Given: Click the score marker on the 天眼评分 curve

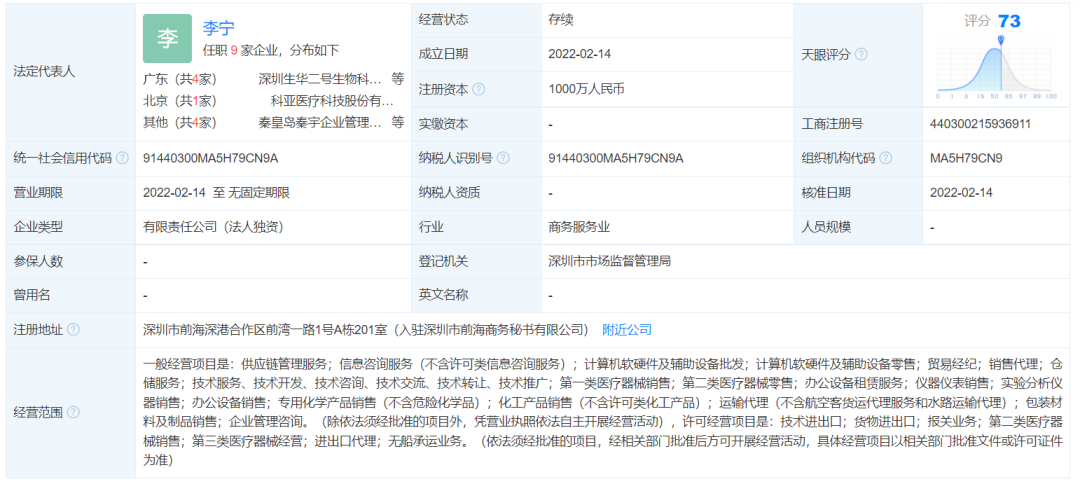Looking at the screenshot, I should 1001,41.
